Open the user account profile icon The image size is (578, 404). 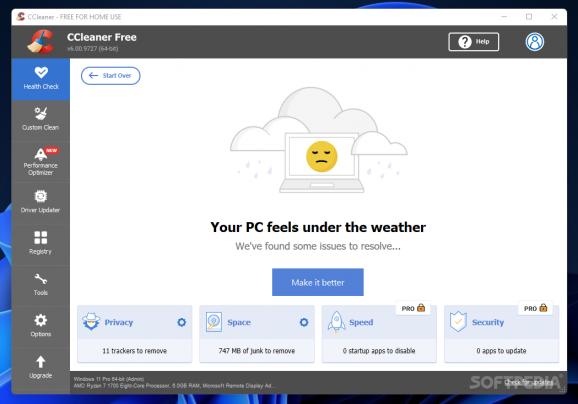coord(535,42)
